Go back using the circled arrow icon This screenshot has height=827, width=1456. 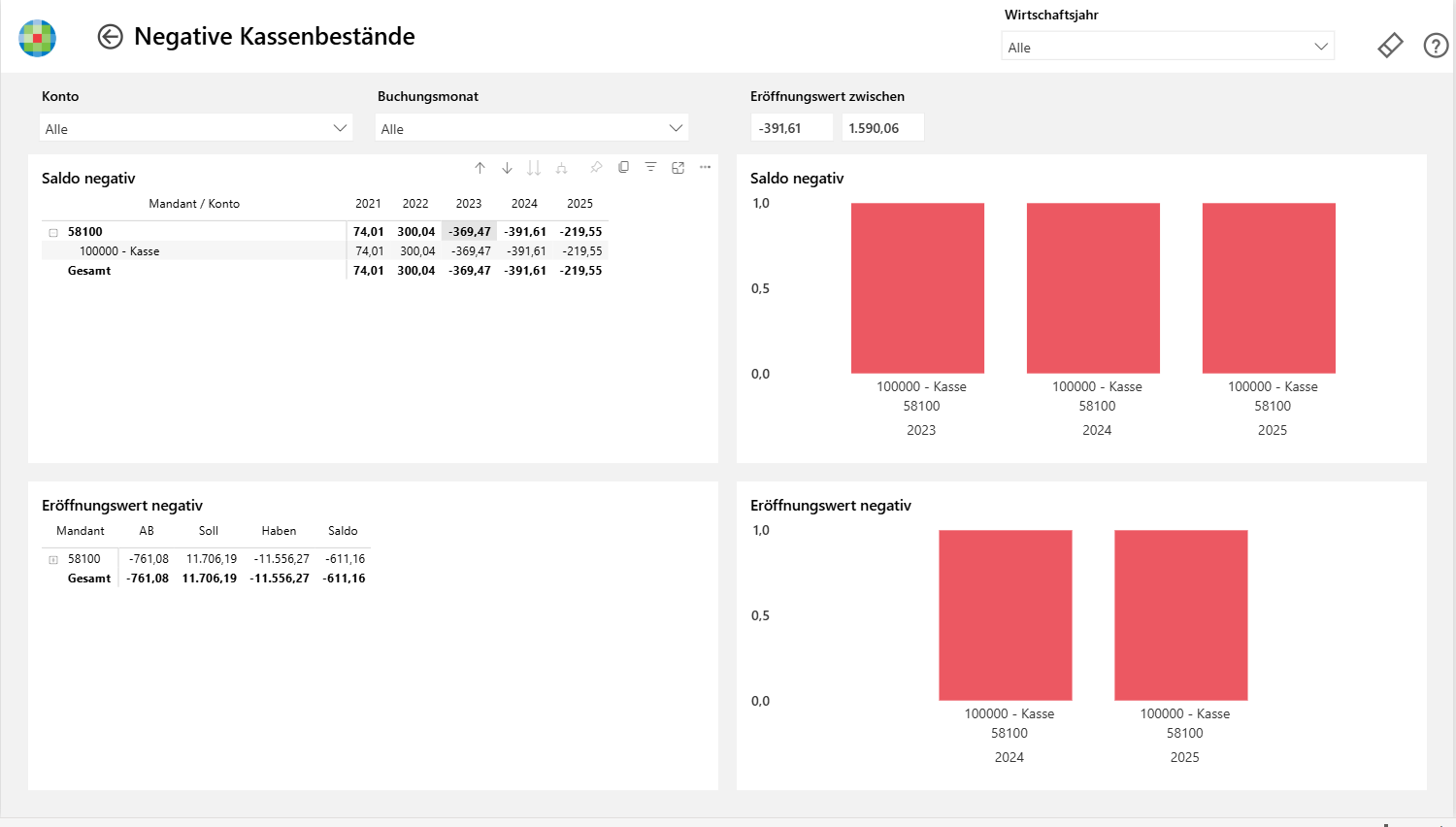tap(110, 37)
